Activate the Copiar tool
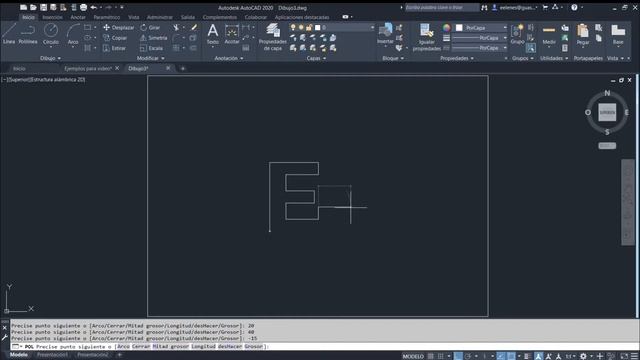 point(115,38)
